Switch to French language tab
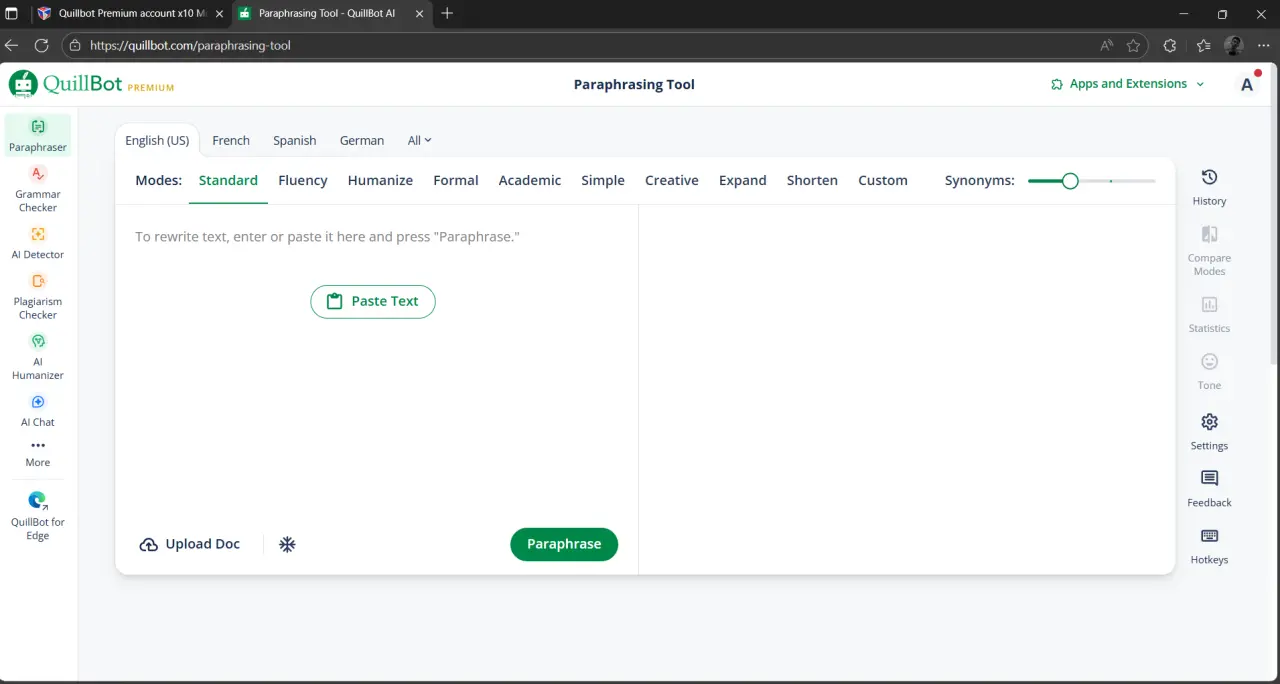Image resolution: width=1280 pixels, height=684 pixels. click(231, 141)
